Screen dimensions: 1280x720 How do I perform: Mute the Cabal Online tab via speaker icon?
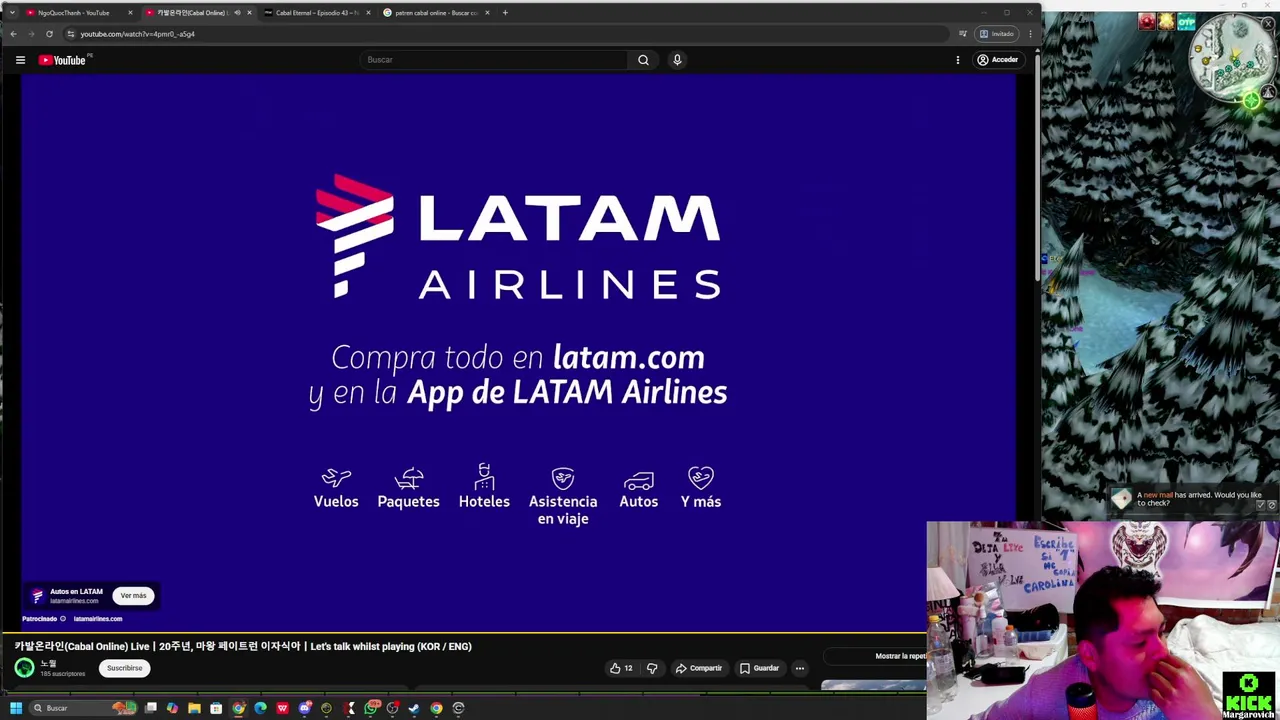237,13
